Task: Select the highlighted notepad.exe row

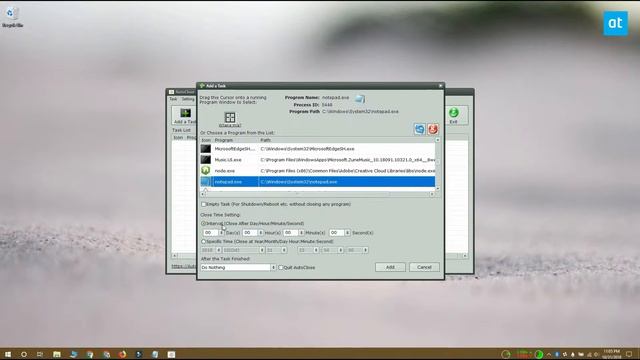Action: pyautogui.click(x=317, y=182)
